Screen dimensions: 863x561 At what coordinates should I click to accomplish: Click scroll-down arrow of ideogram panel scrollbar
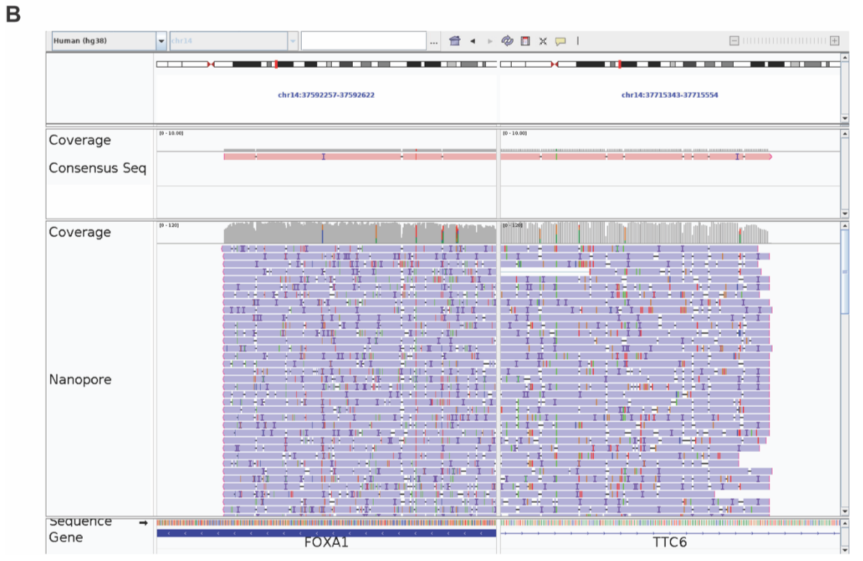coord(845,118)
